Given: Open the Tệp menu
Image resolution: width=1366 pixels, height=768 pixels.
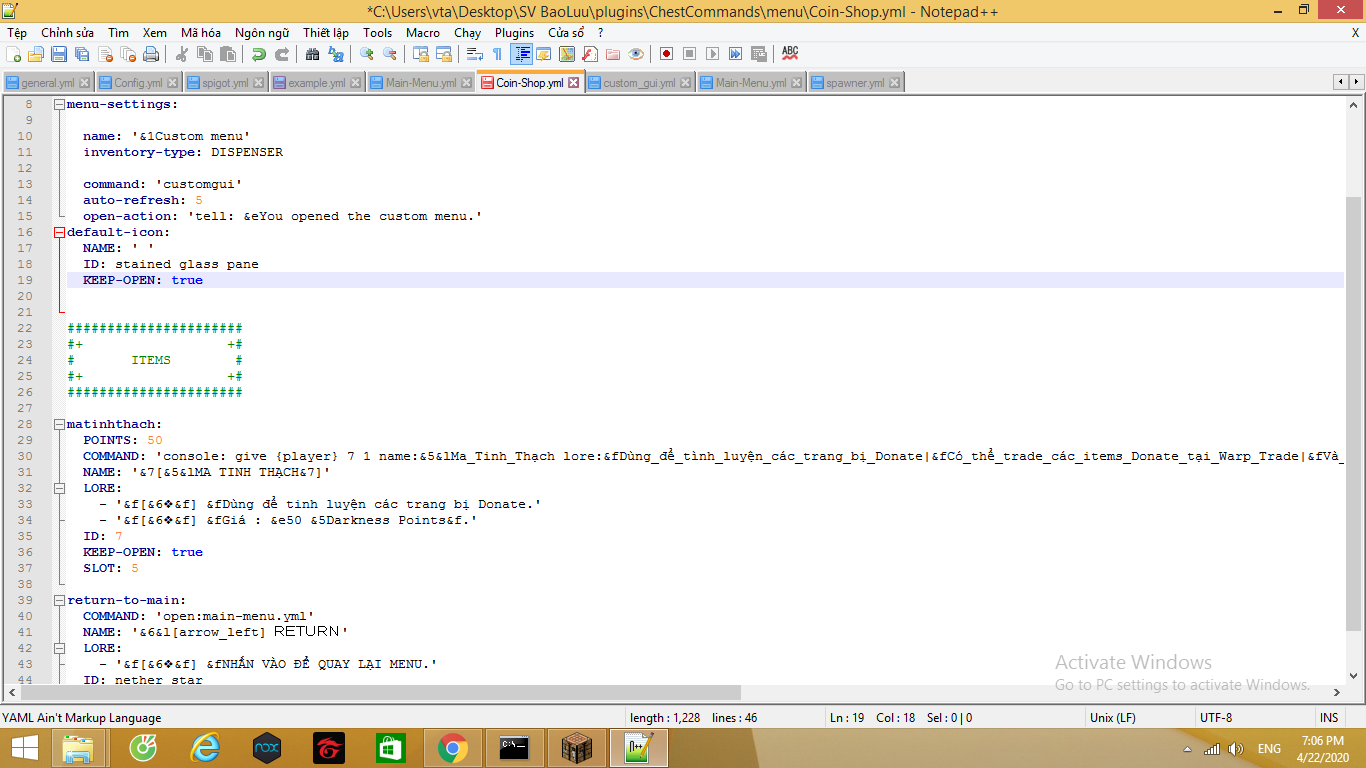Looking at the screenshot, I should click(17, 33).
